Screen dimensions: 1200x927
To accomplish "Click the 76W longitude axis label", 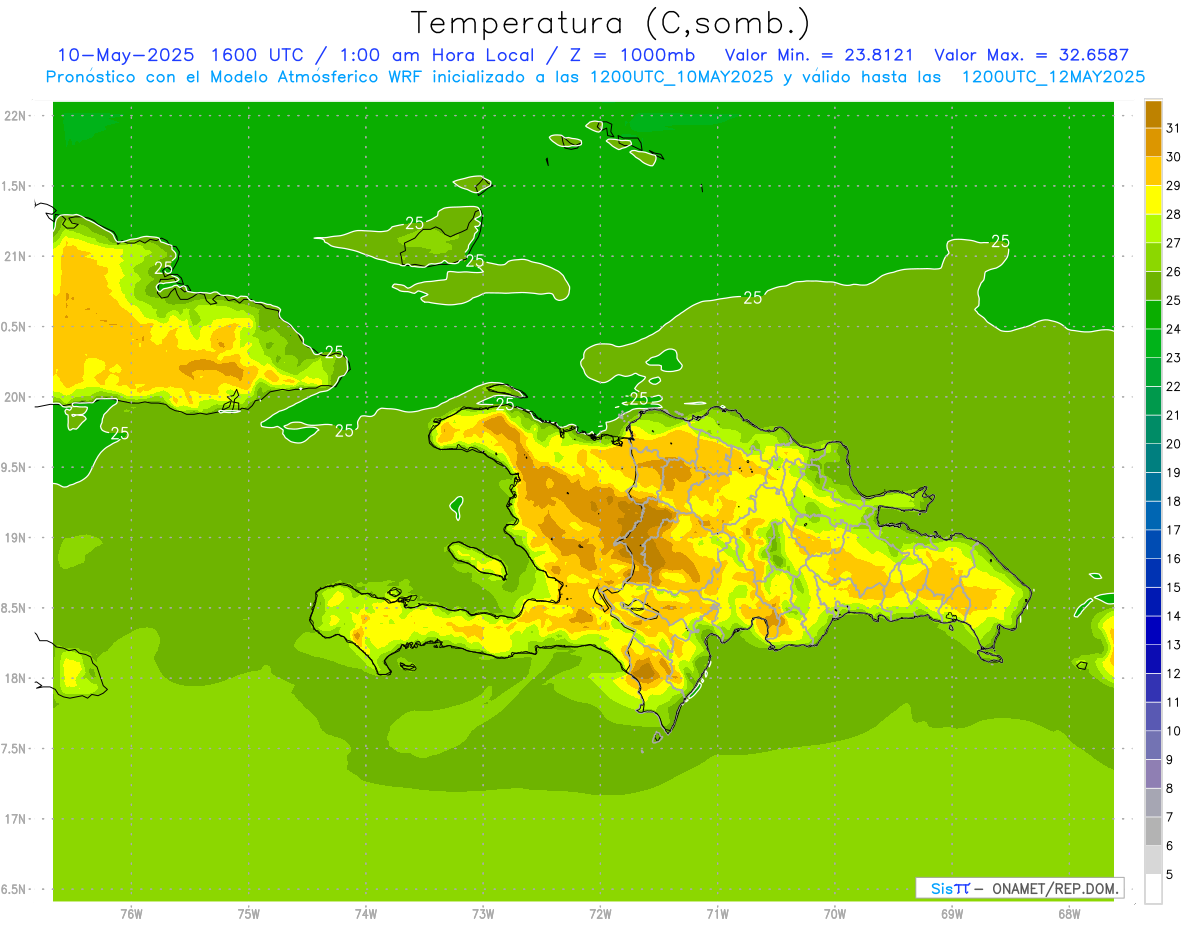I will pyautogui.click(x=131, y=914).
